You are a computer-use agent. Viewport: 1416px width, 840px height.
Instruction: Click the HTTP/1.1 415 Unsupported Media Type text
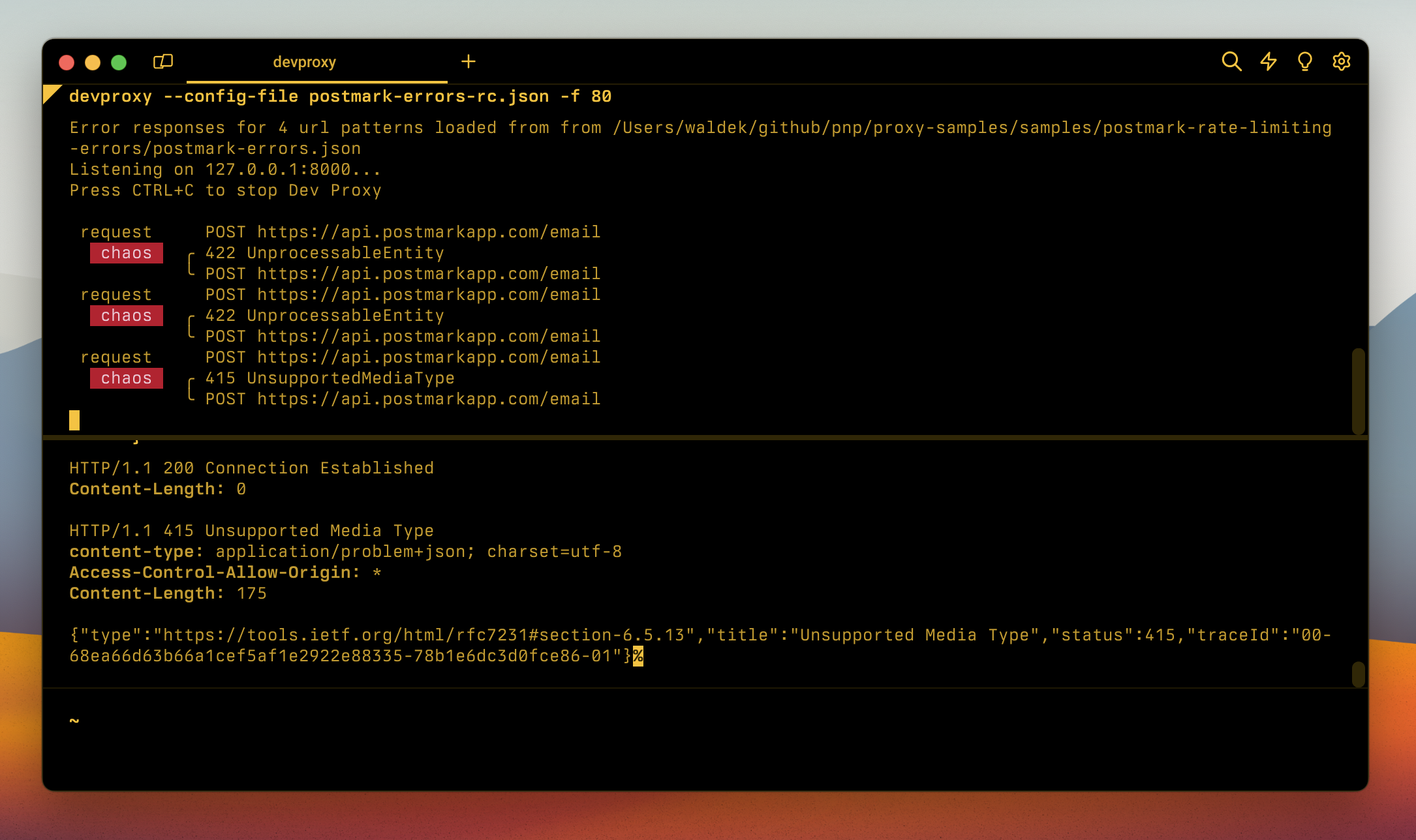(251, 530)
